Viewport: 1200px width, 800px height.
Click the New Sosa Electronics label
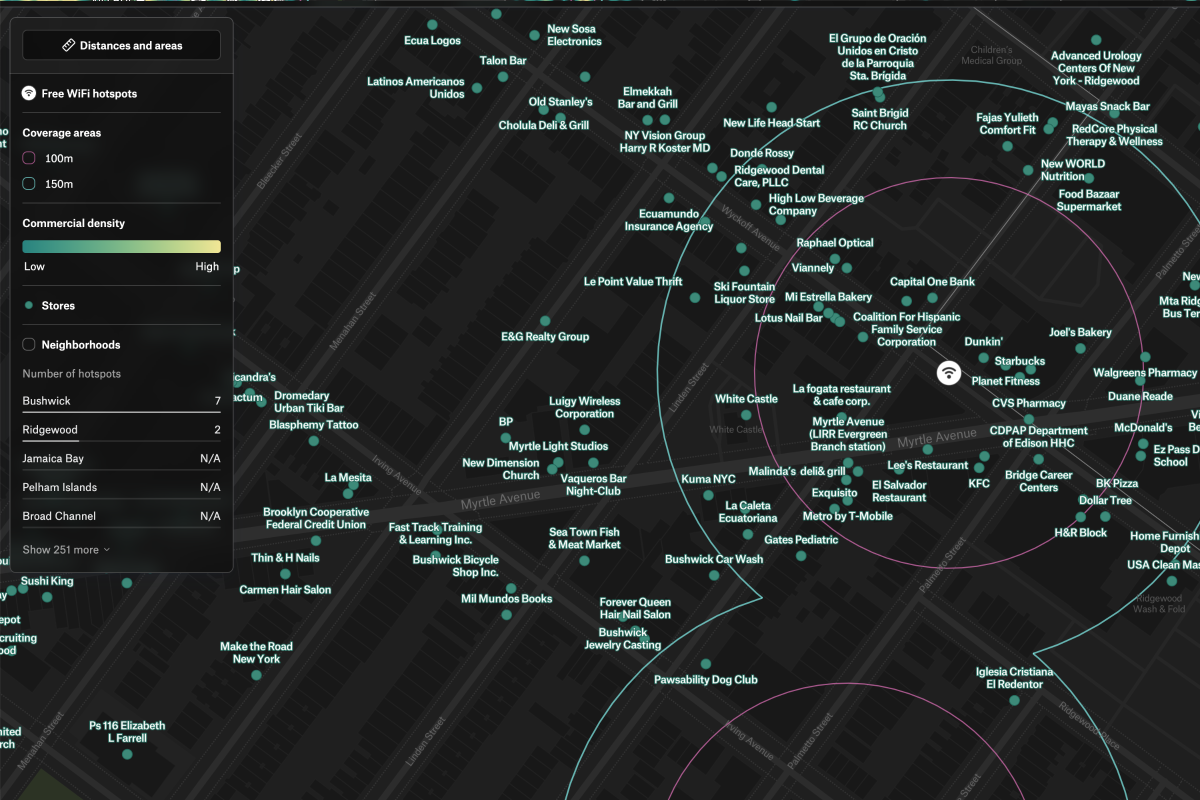(574, 35)
